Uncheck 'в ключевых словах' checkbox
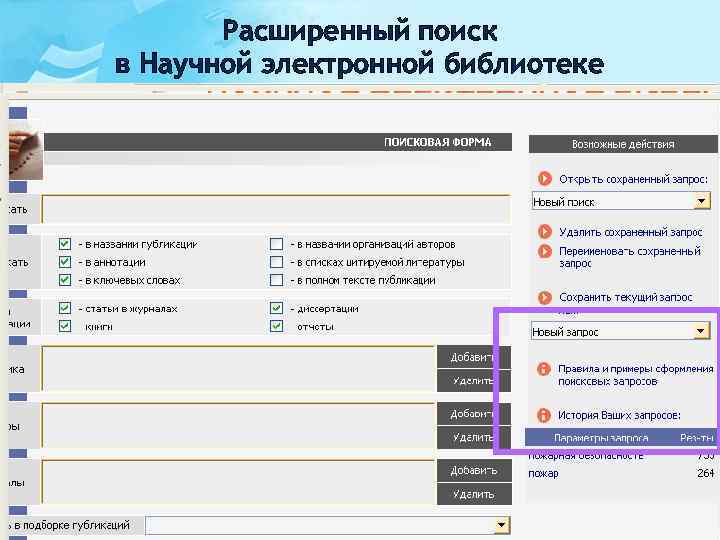Image resolution: width=720 pixels, height=540 pixels. click(x=65, y=280)
